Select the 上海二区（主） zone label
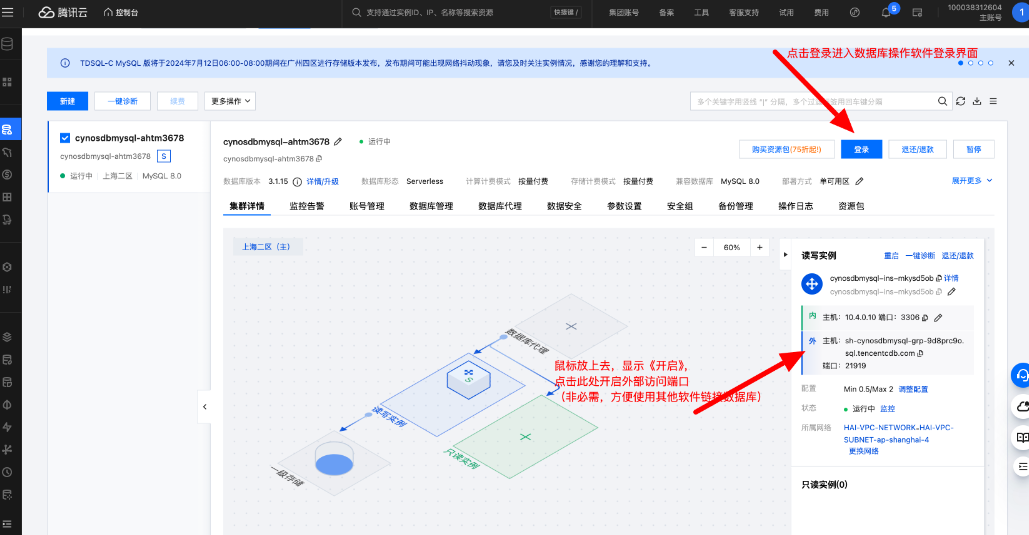 [x=266, y=247]
